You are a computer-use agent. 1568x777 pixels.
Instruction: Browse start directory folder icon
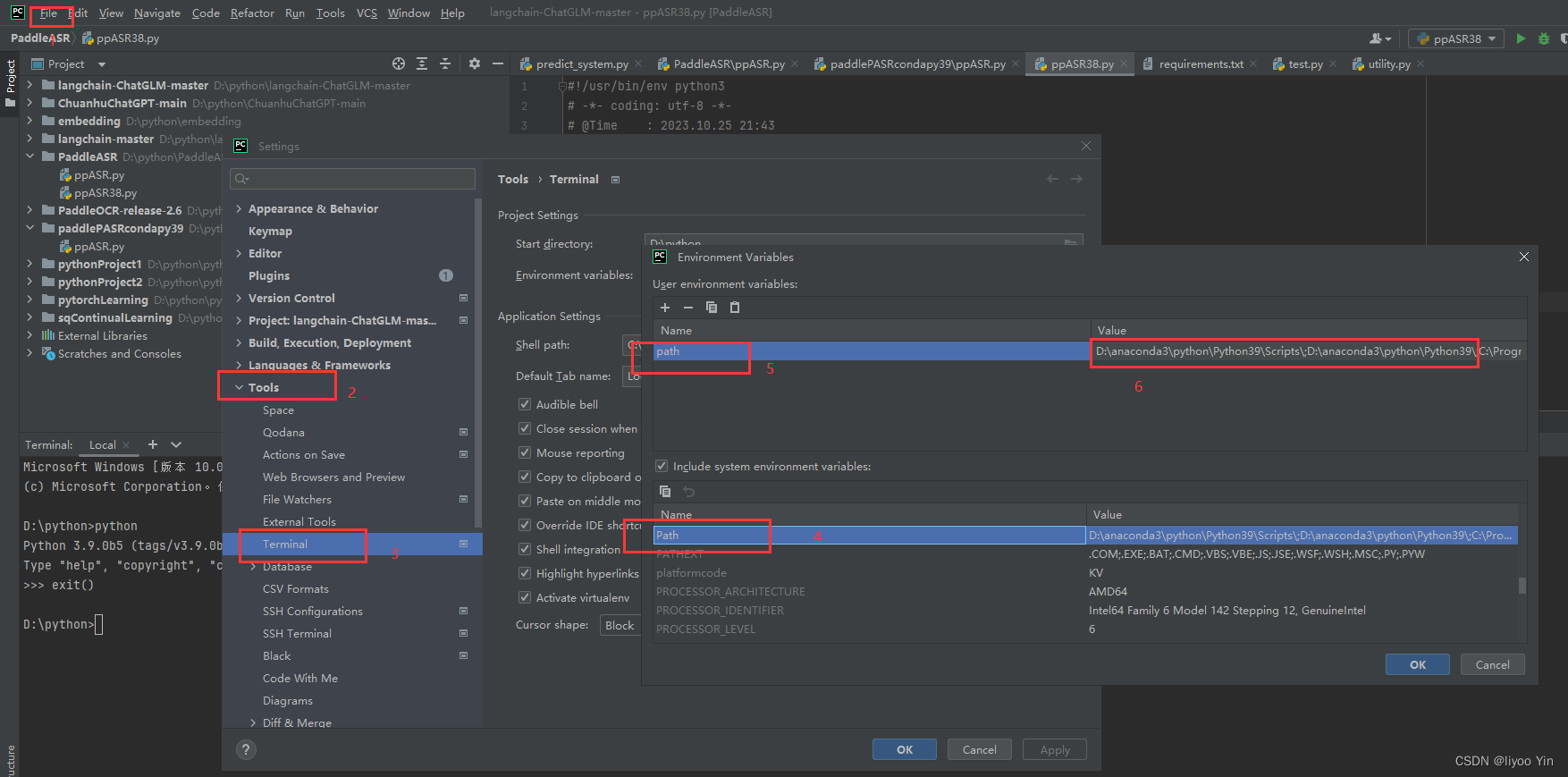pyautogui.click(x=1070, y=242)
